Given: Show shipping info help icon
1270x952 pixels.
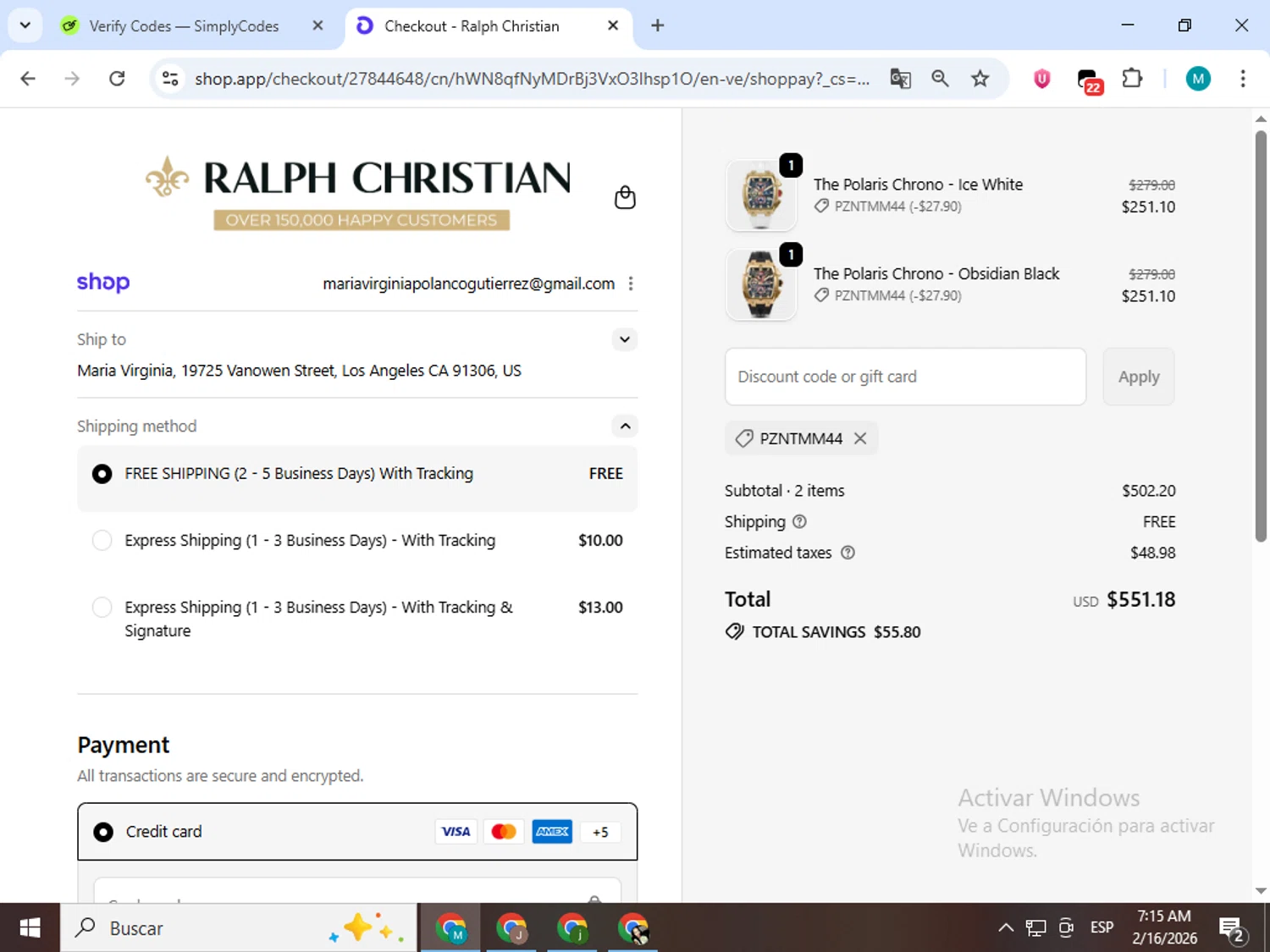Looking at the screenshot, I should point(799,521).
